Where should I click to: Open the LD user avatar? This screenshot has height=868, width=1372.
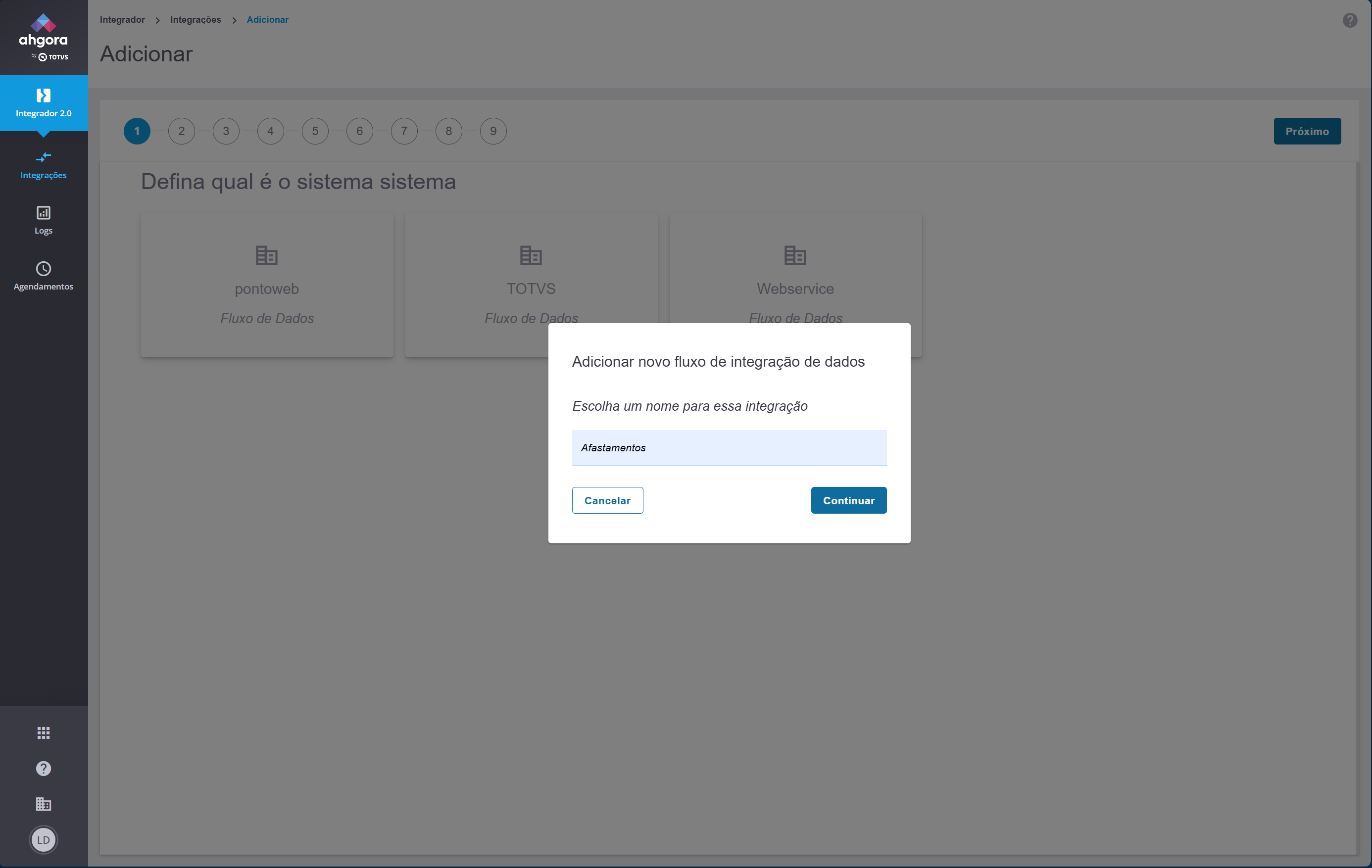pos(43,839)
